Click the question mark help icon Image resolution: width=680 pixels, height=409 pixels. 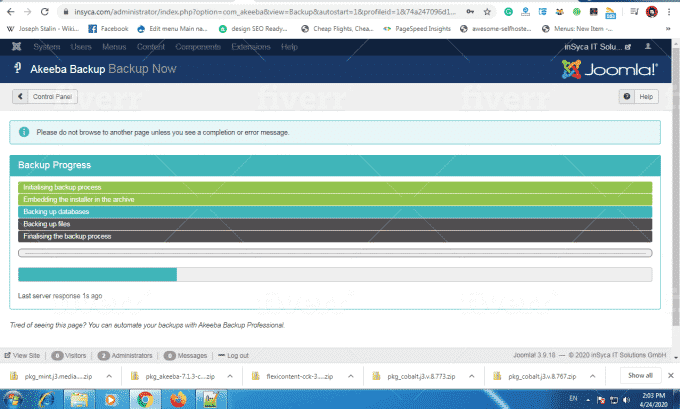point(627,96)
